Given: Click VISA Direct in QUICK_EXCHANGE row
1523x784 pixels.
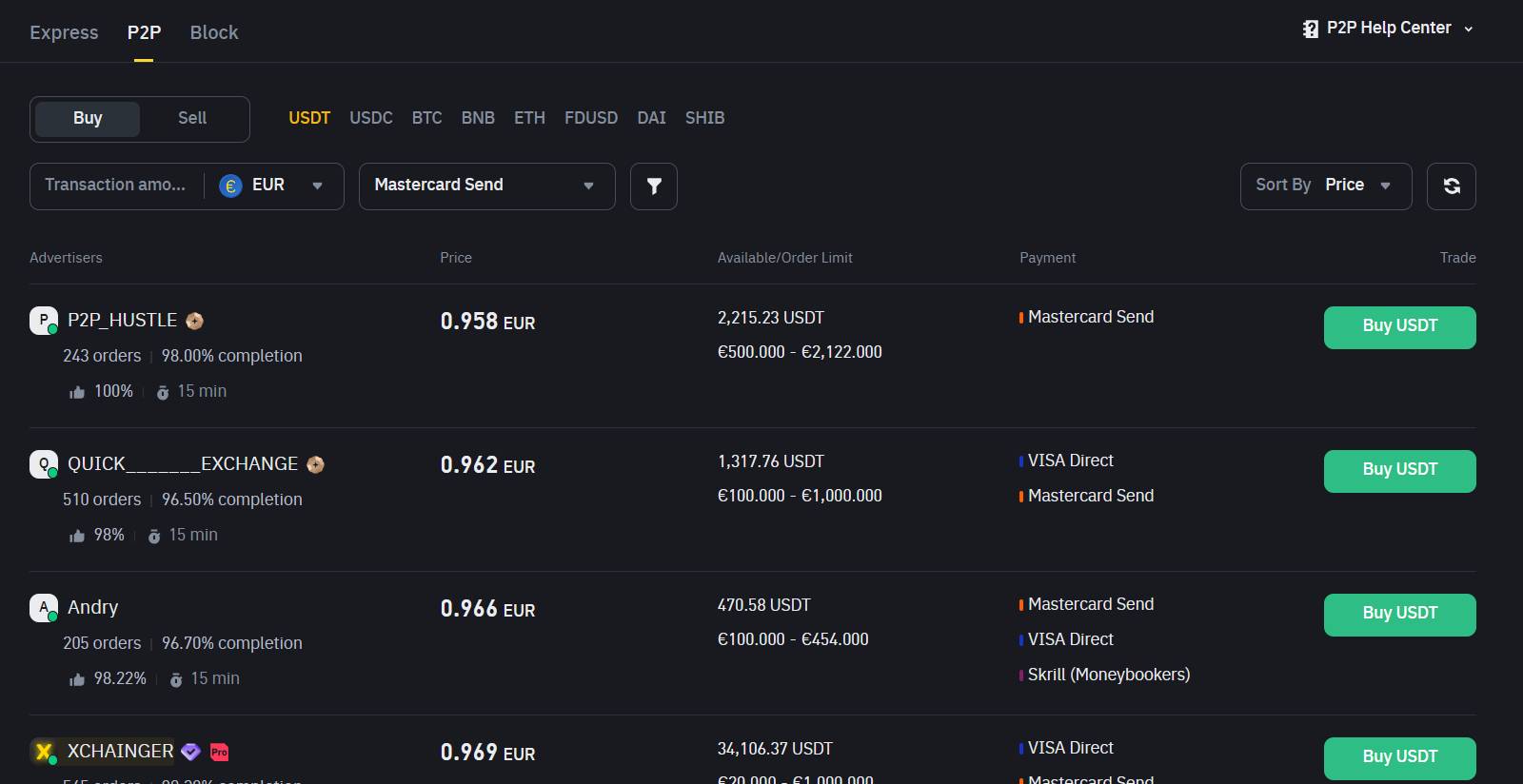Looking at the screenshot, I should pos(1071,461).
